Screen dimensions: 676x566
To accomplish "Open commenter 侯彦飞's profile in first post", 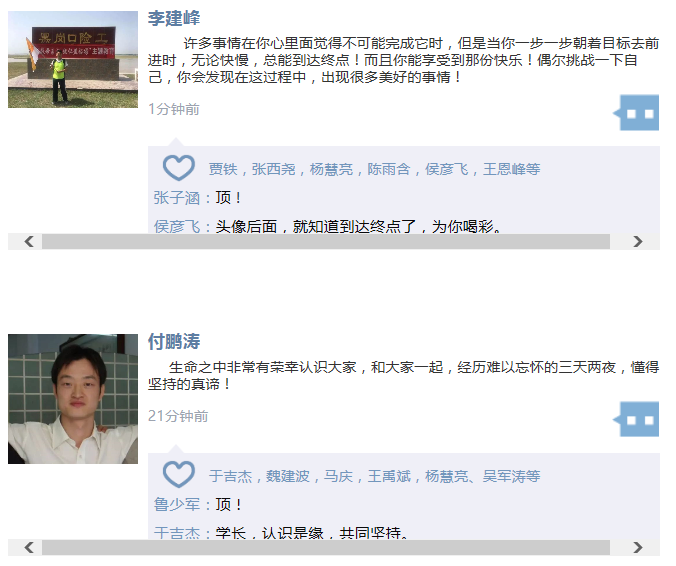I will [x=177, y=226].
